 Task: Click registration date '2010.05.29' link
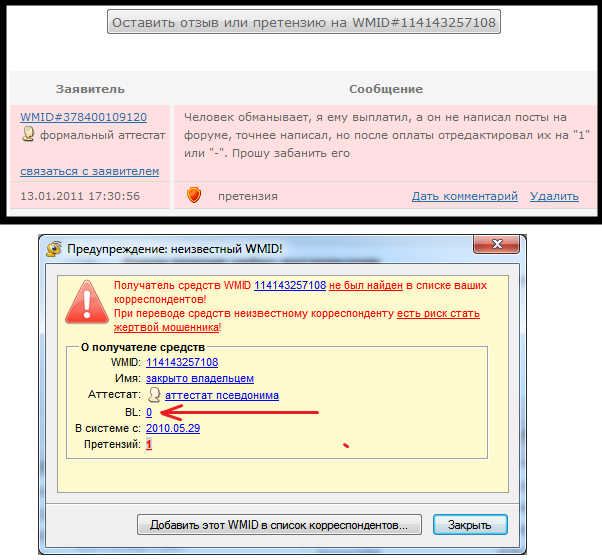pyautogui.click(x=173, y=428)
